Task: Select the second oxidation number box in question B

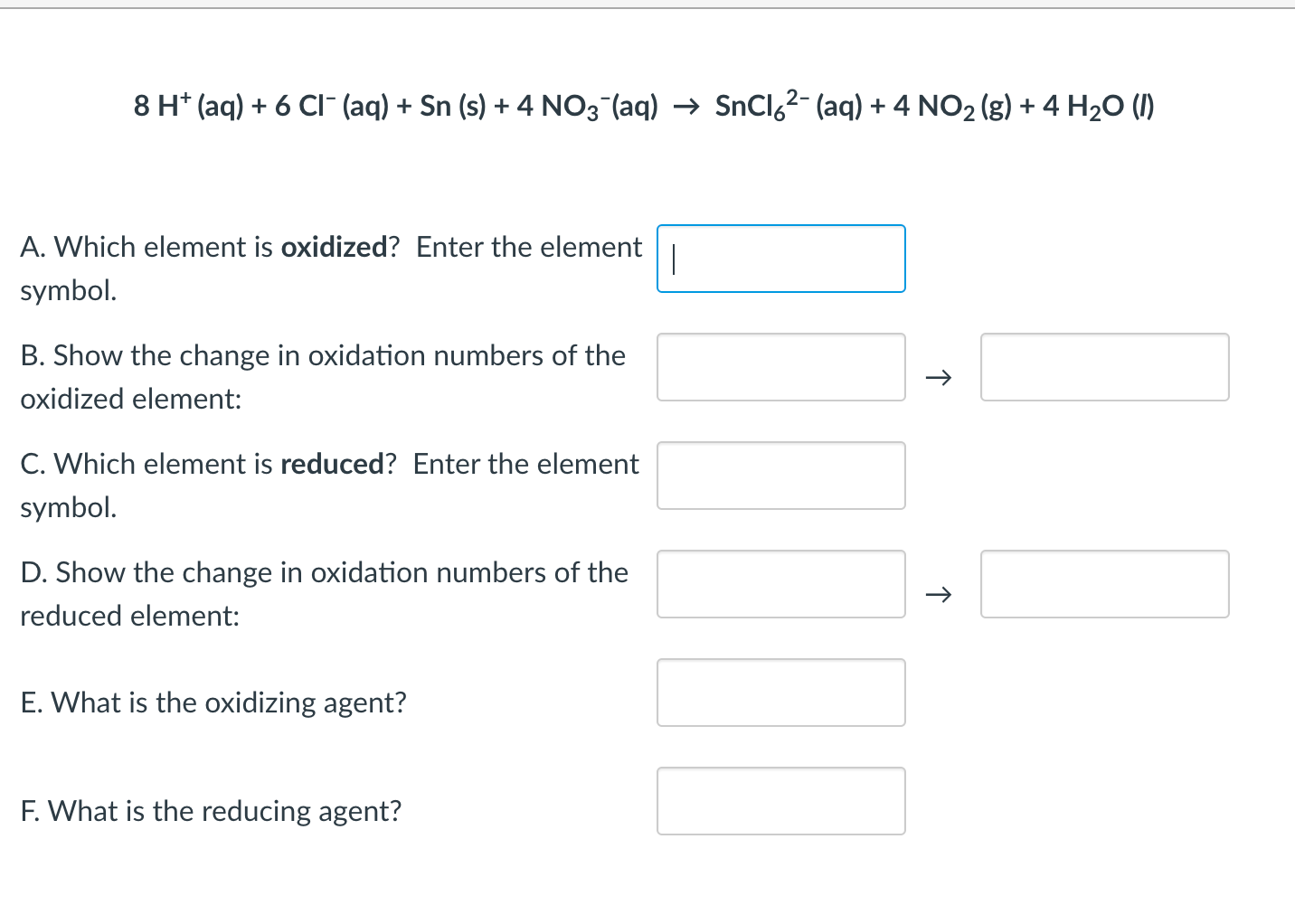Action: click(x=1104, y=367)
